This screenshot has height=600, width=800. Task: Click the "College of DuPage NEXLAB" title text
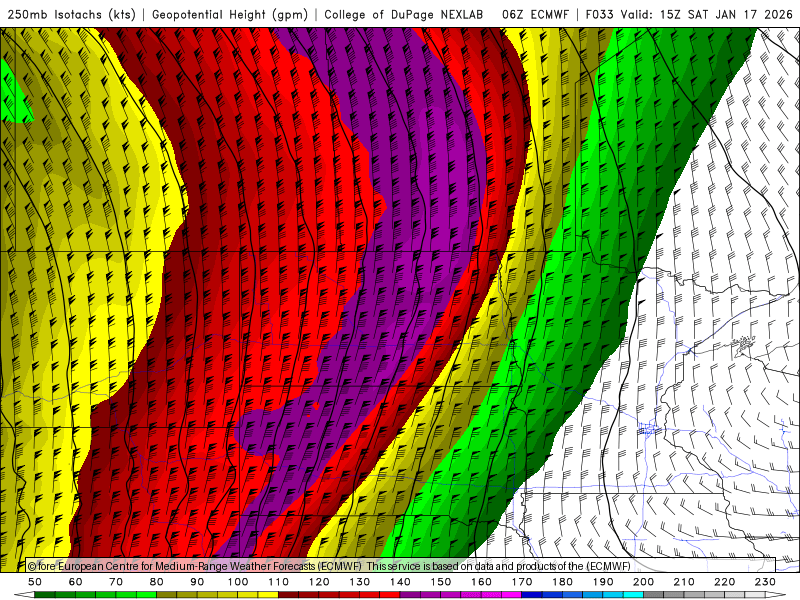click(404, 14)
